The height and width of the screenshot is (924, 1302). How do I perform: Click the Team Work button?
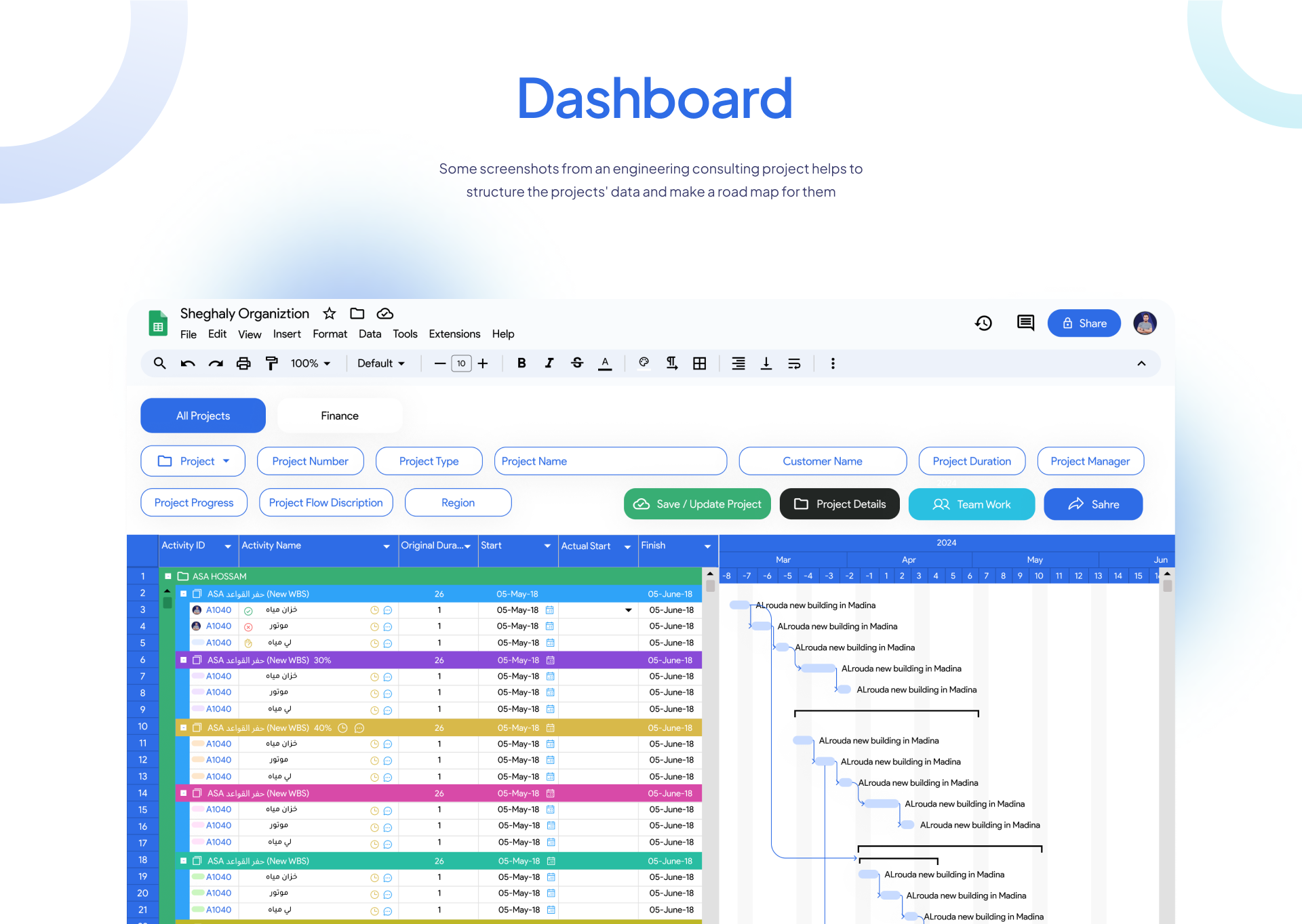click(971, 504)
